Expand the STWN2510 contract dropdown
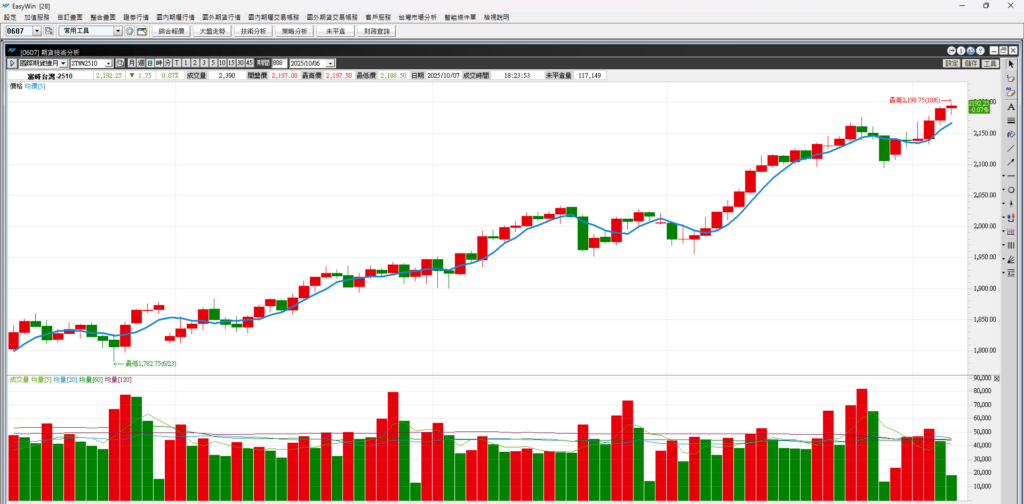The image size is (1024, 504). [x=108, y=62]
